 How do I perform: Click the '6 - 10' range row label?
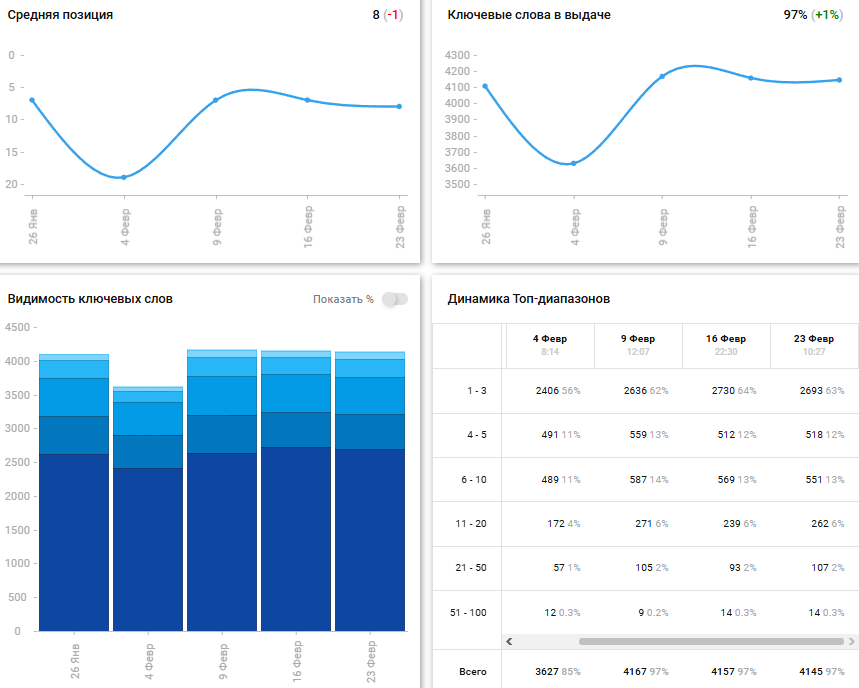474,479
